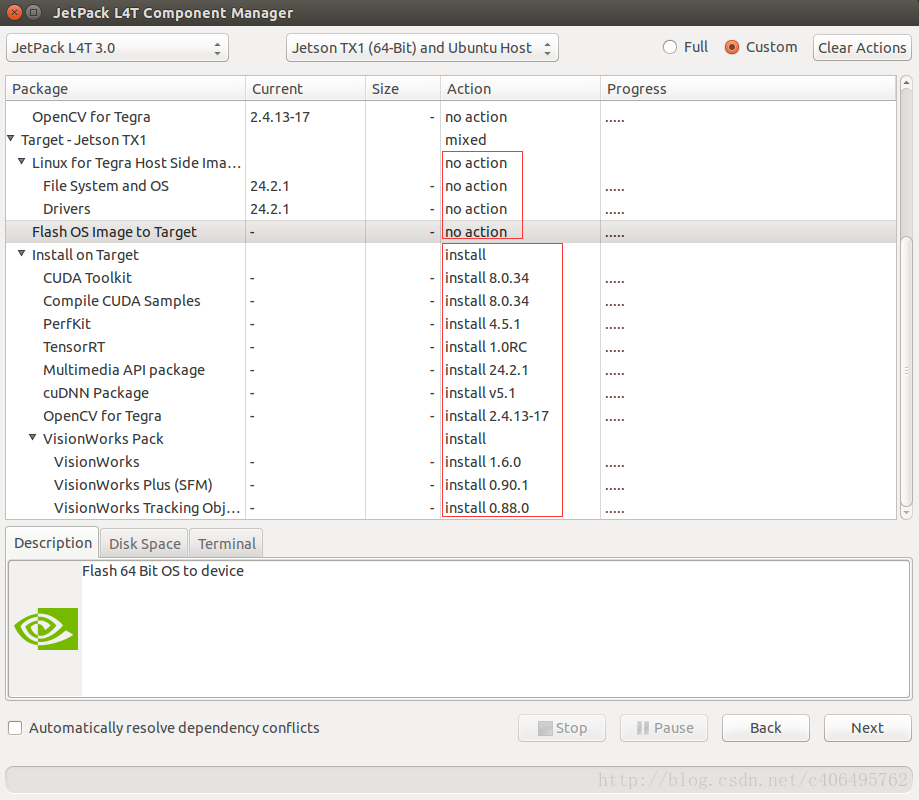Collapse the VisionWorks Pack node
This screenshot has height=800, width=919.
(33, 438)
